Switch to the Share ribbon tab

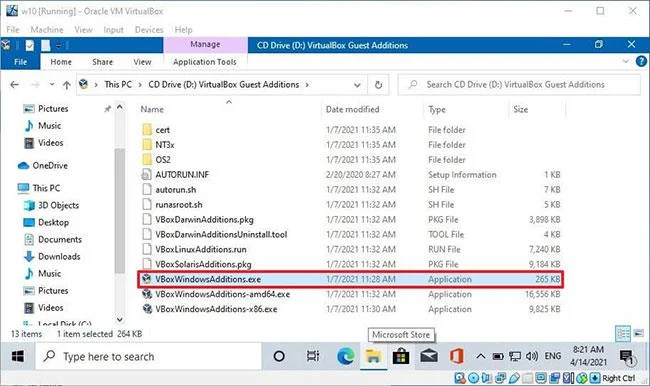102,62
